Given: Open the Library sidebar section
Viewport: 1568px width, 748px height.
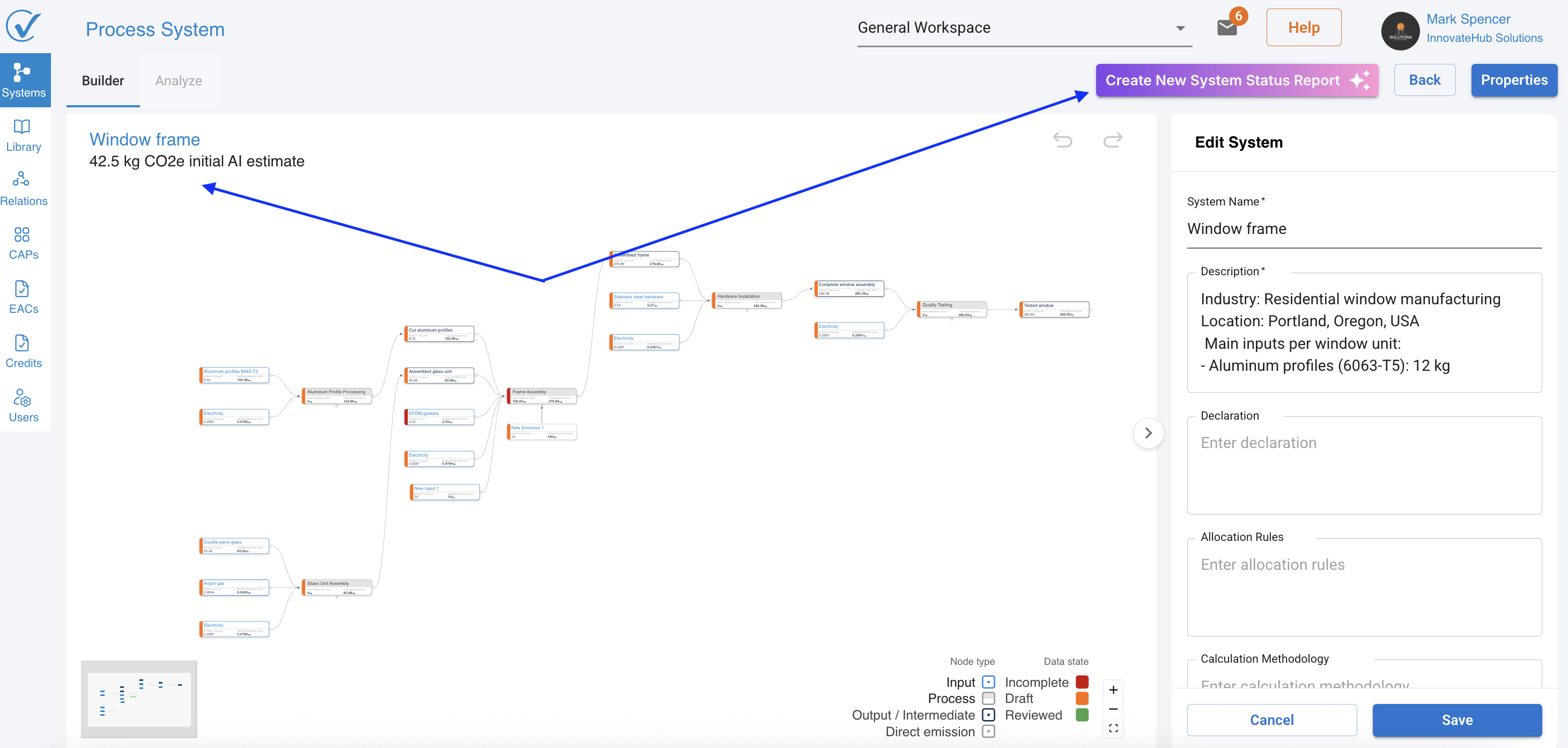Looking at the screenshot, I should pyautogui.click(x=23, y=135).
